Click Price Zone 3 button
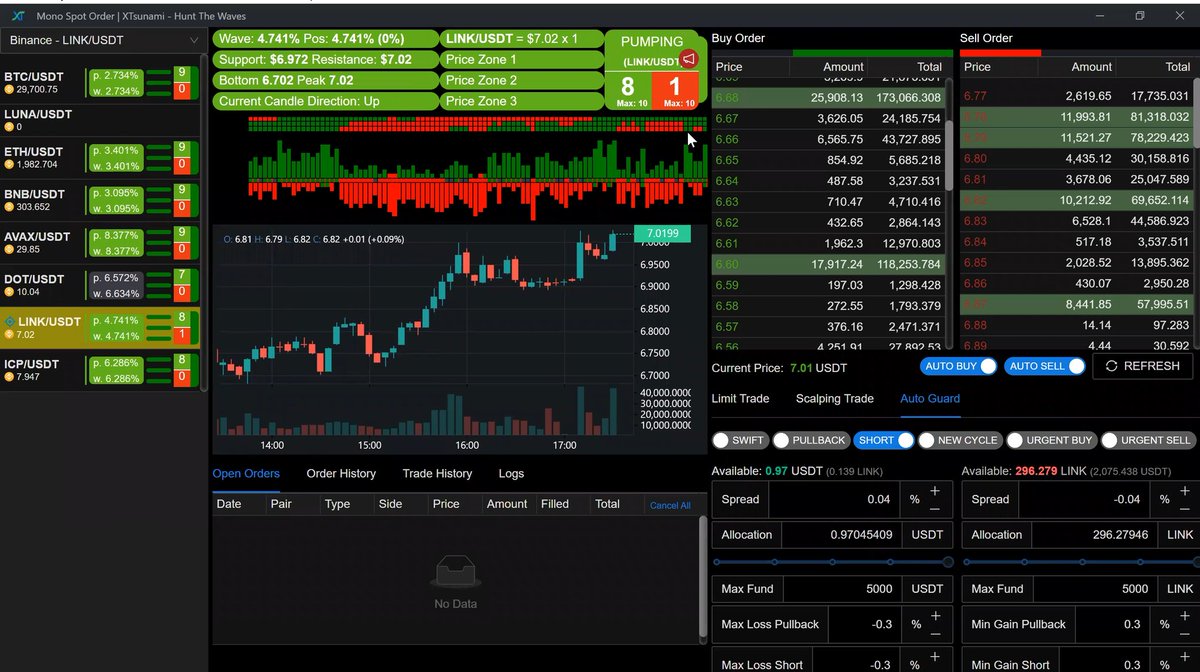 point(521,101)
